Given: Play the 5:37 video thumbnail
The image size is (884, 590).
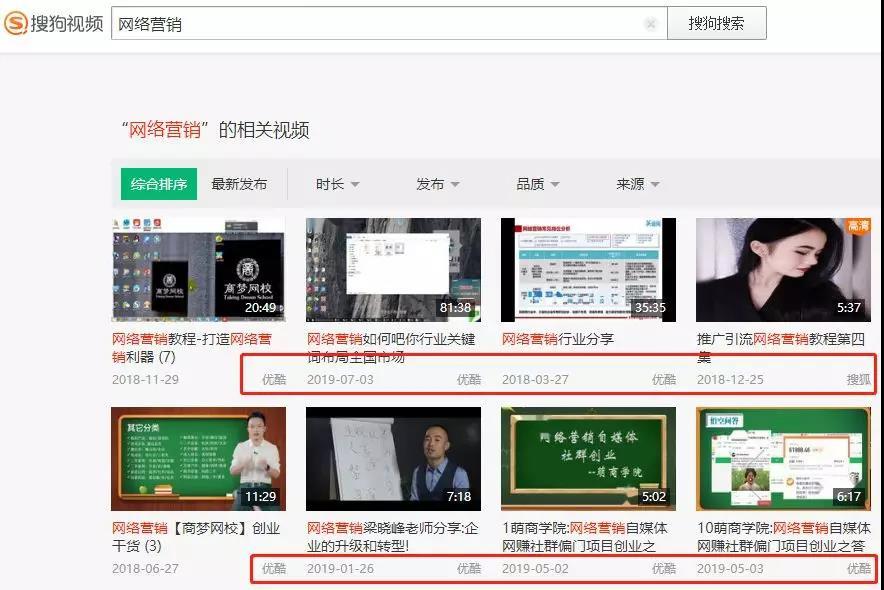Looking at the screenshot, I should click(x=784, y=270).
